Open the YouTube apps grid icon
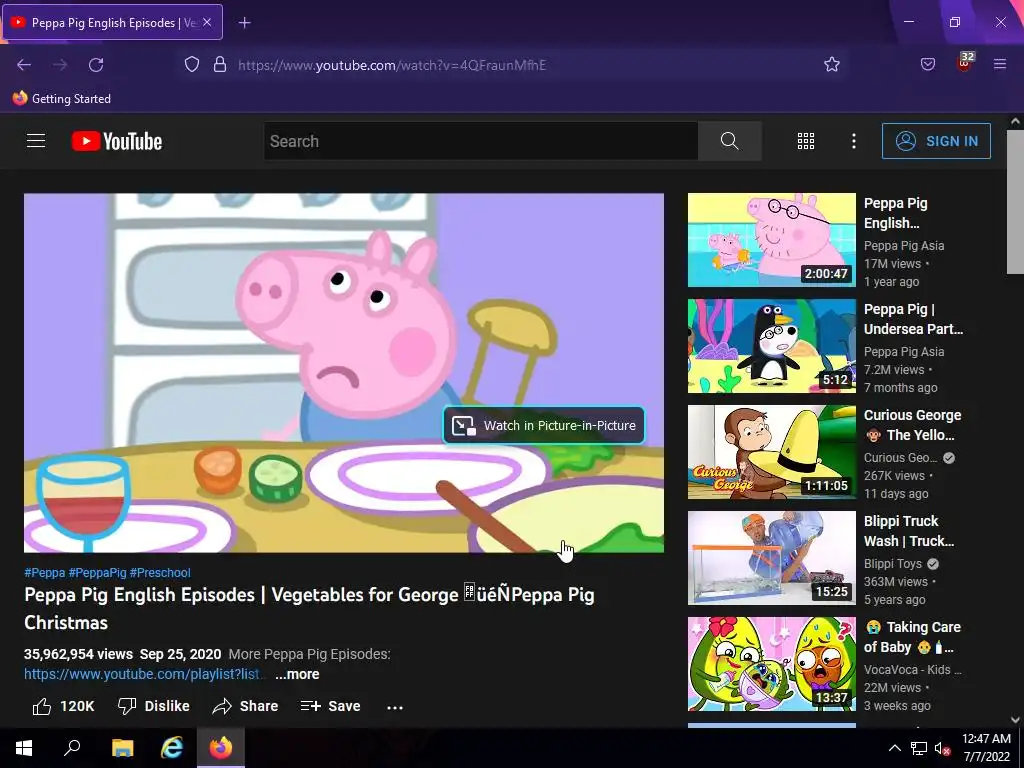This screenshot has height=768, width=1024. pos(806,141)
